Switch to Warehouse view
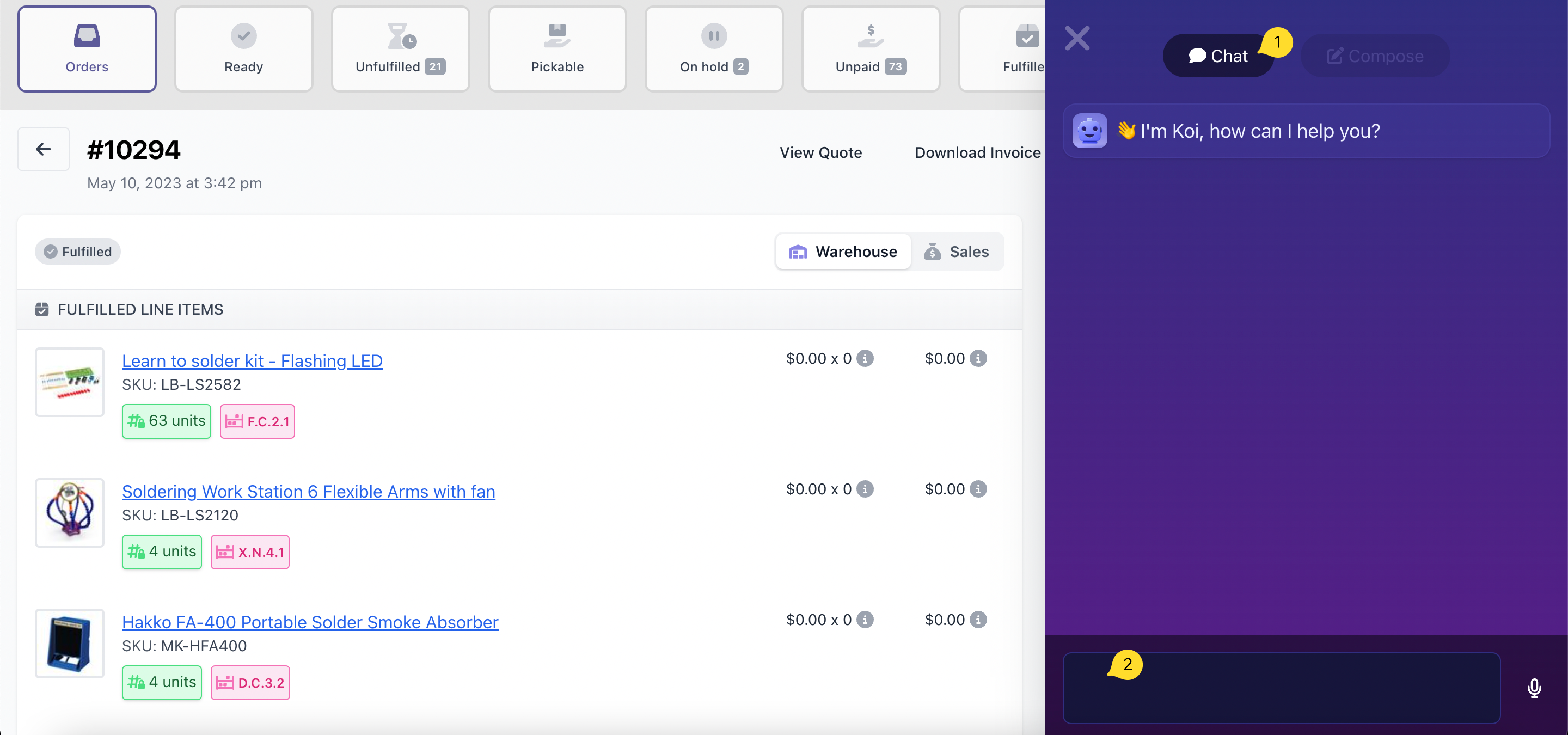The image size is (1568, 735). (x=843, y=252)
